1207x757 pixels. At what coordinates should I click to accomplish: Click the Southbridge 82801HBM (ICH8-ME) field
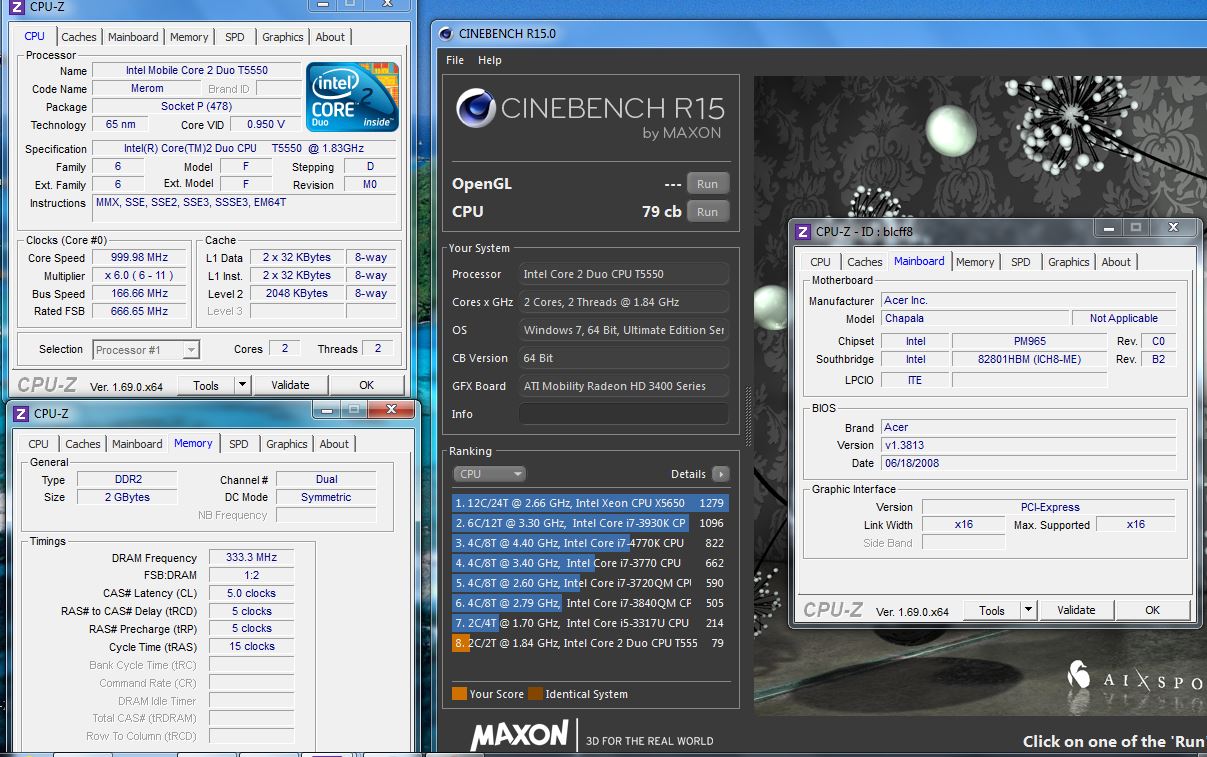(1029, 359)
